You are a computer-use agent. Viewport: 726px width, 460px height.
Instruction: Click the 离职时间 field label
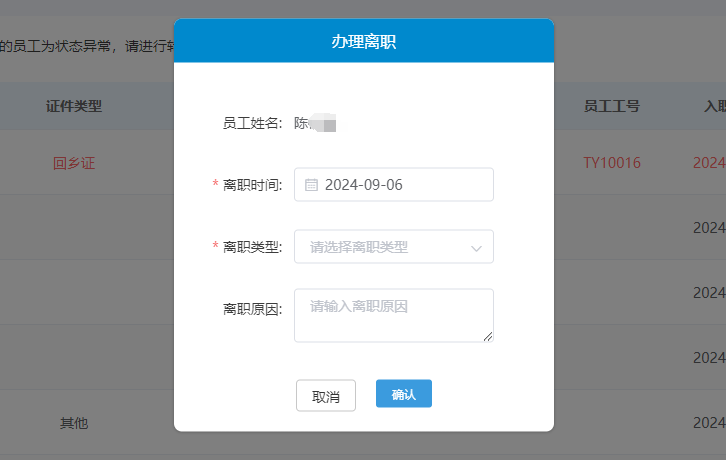(x=252, y=185)
